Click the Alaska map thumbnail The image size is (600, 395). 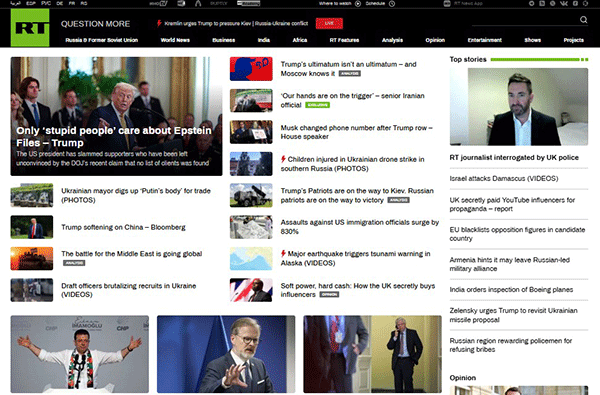coord(251,259)
